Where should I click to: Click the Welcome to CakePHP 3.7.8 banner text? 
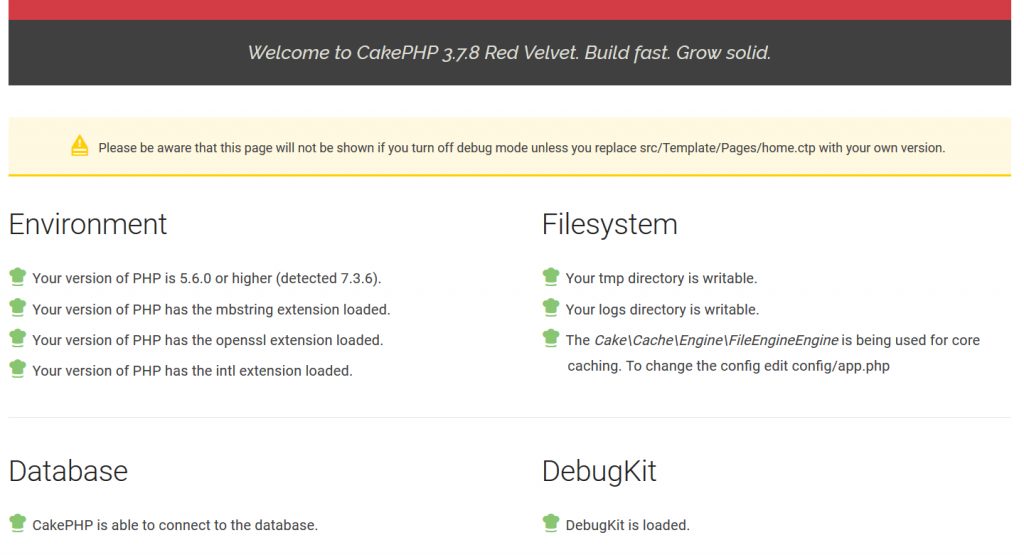509,53
